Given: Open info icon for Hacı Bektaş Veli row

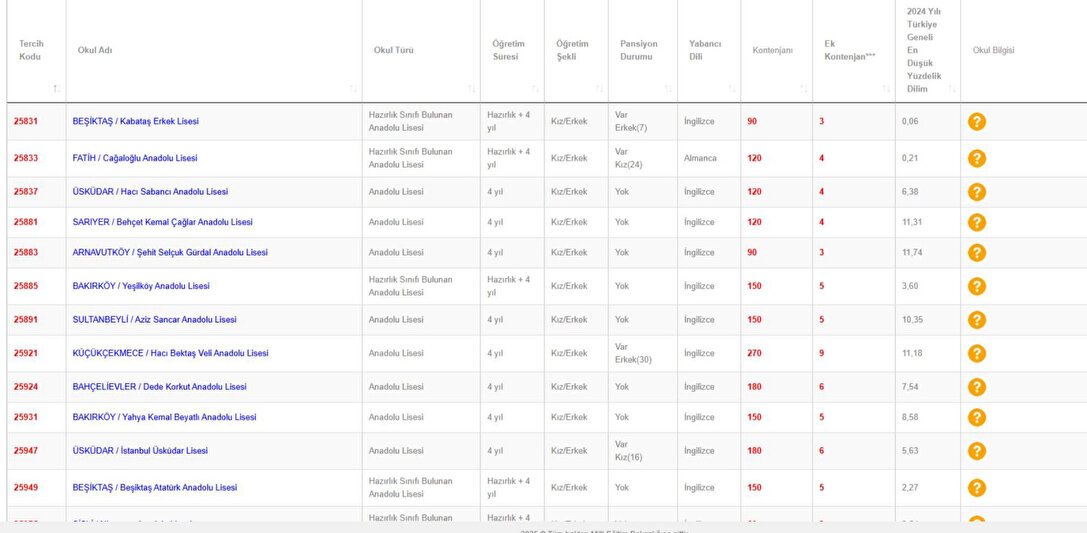Looking at the screenshot, I should tap(977, 353).
